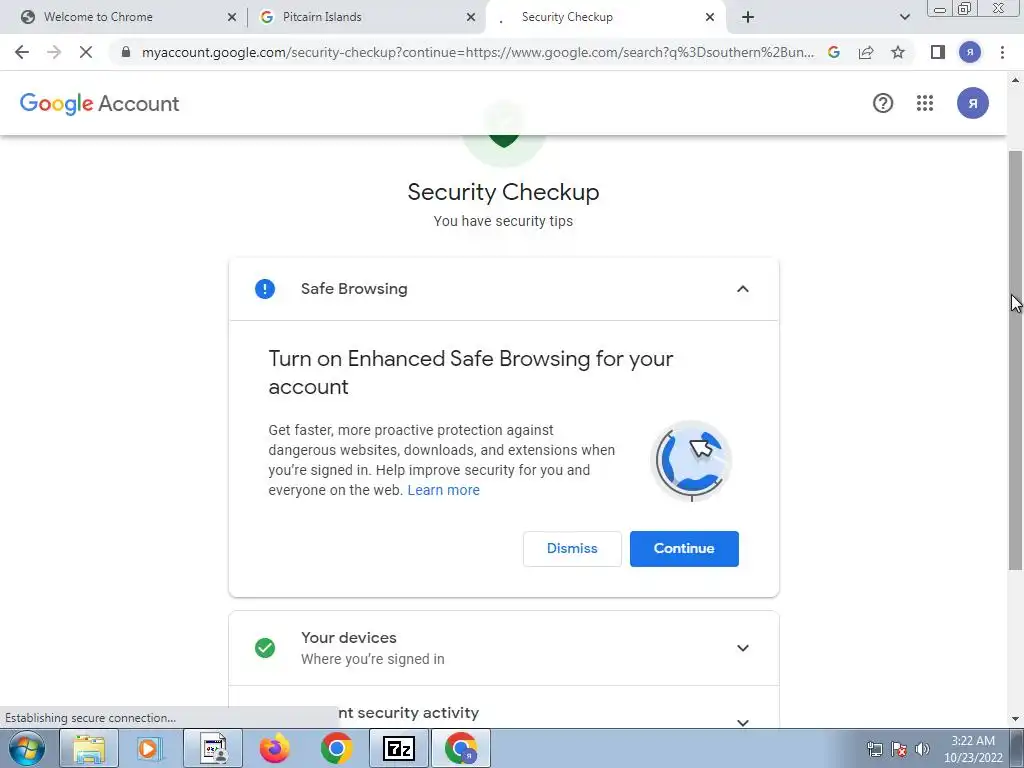Bookmark this page with the star icon

pyautogui.click(x=898, y=52)
